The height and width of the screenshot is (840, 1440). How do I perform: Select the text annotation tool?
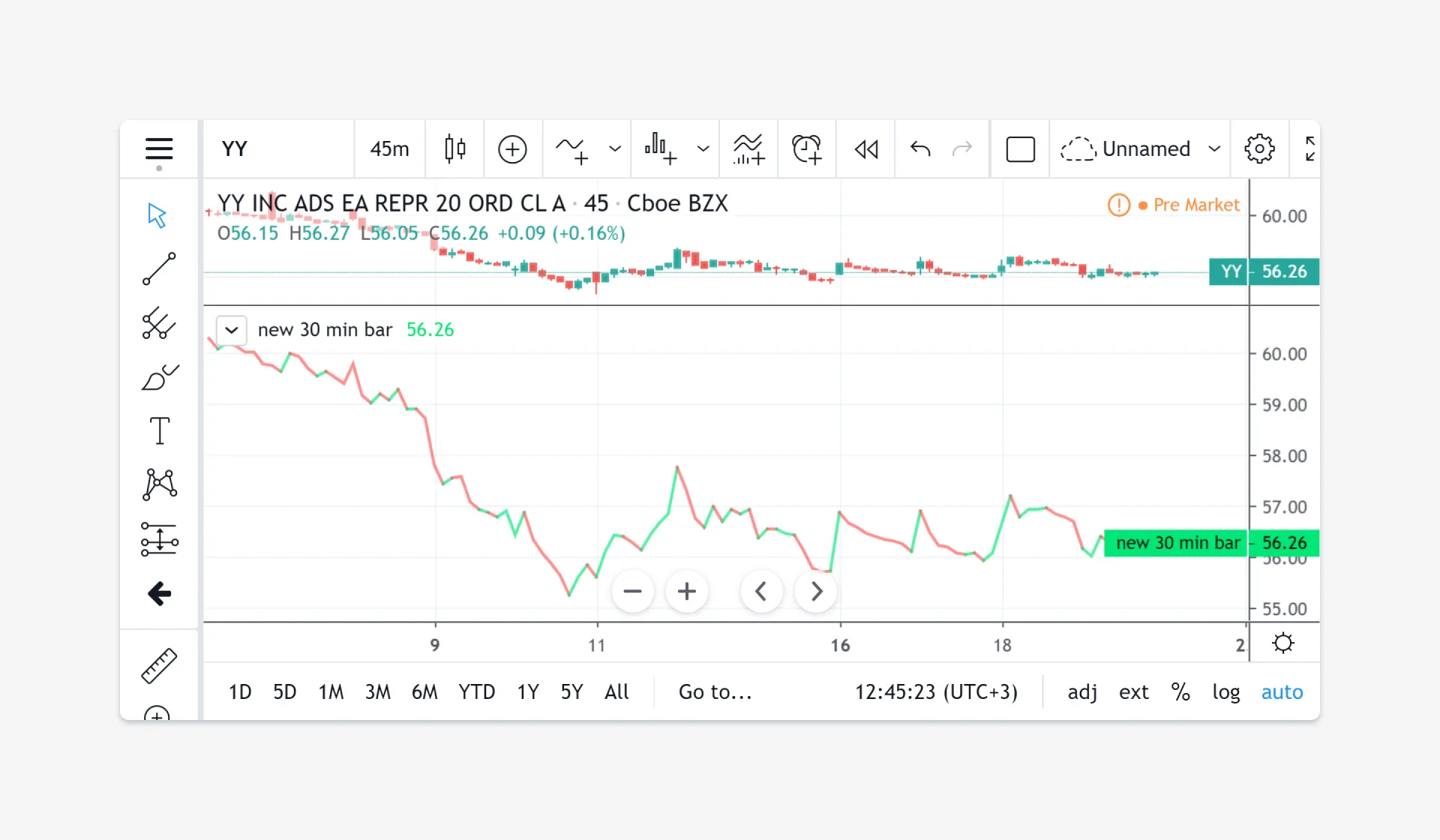[159, 431]
